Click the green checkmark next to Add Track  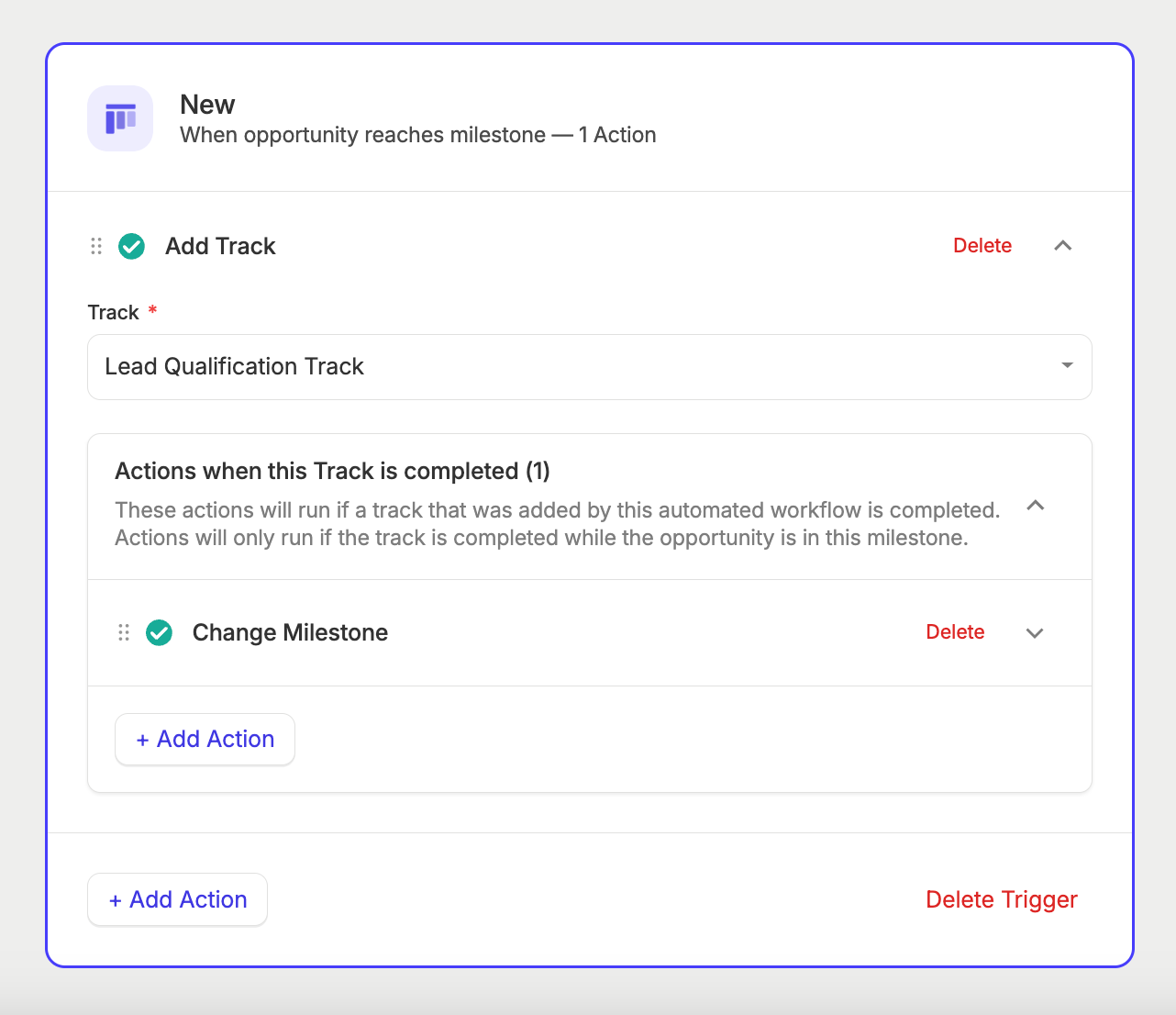(132, 246)
